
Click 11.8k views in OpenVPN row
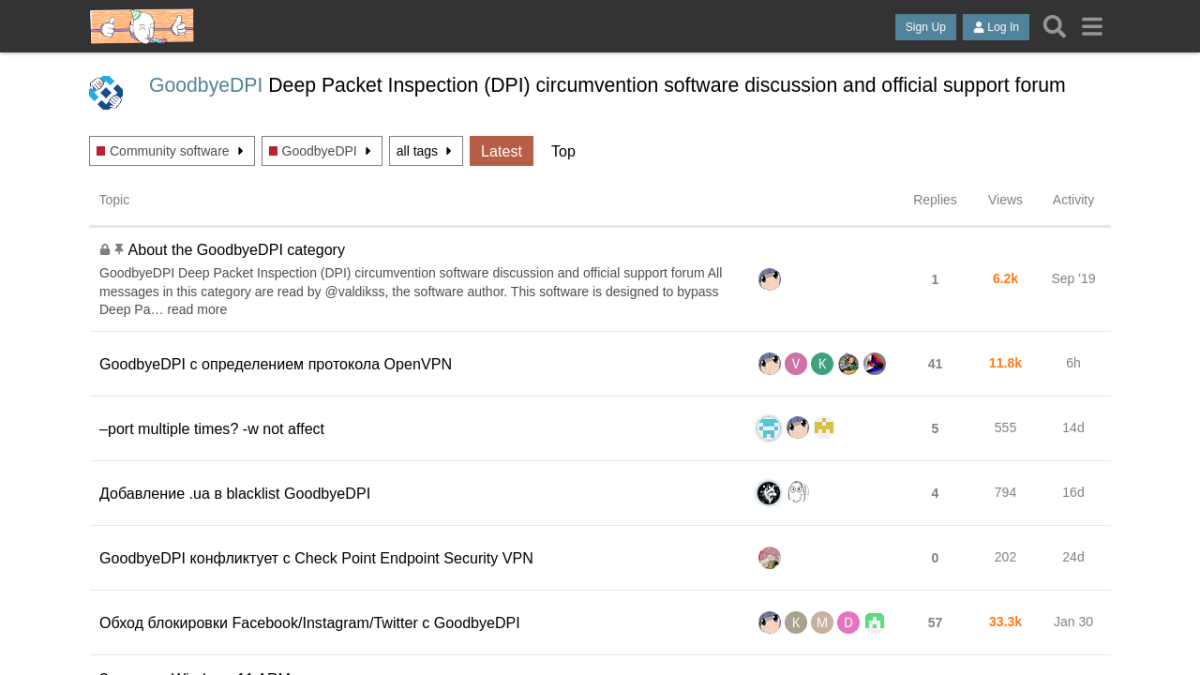(x=1005, y=364)
